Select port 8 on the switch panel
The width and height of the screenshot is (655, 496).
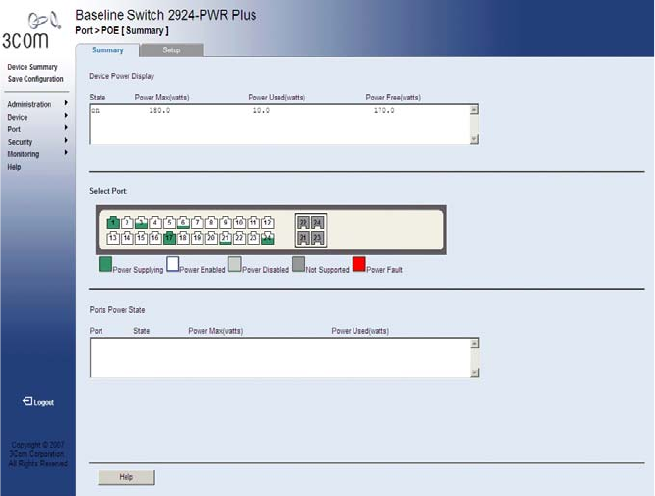pyautogui.click(x=211, y=223)
